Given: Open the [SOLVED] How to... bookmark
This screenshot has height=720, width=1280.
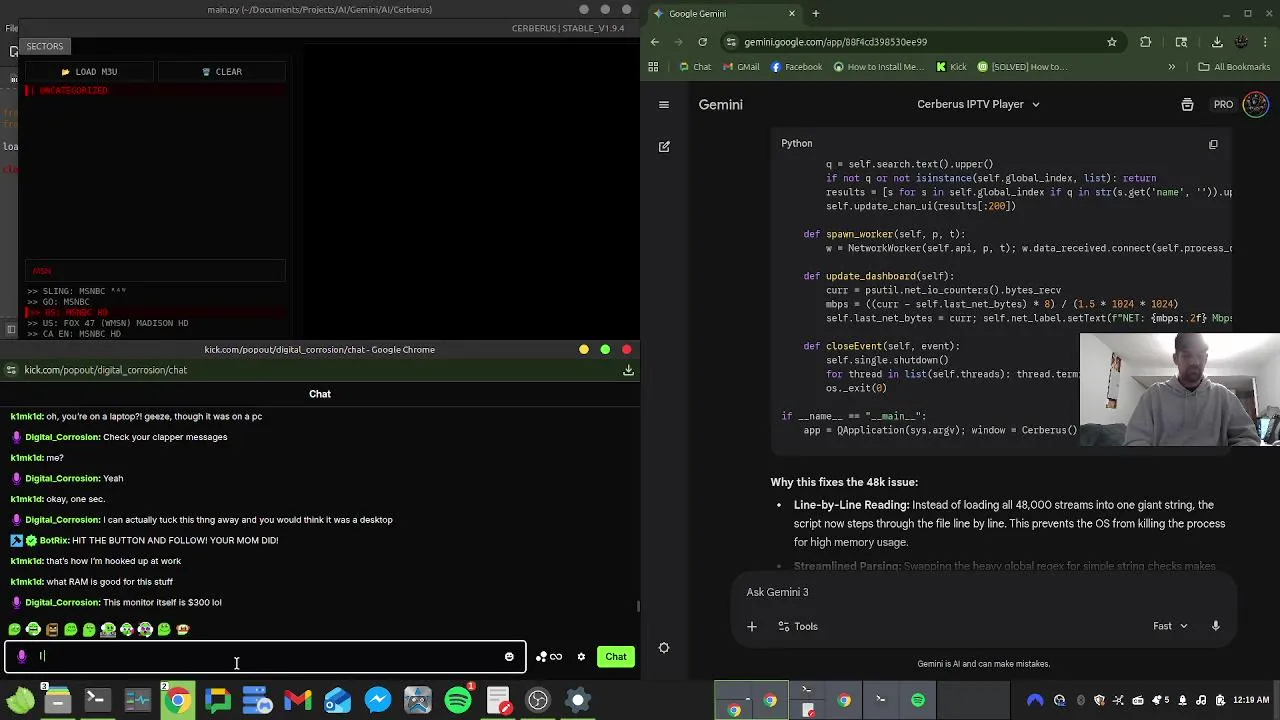Looking at the screenshot, I should pos(1022,67).
